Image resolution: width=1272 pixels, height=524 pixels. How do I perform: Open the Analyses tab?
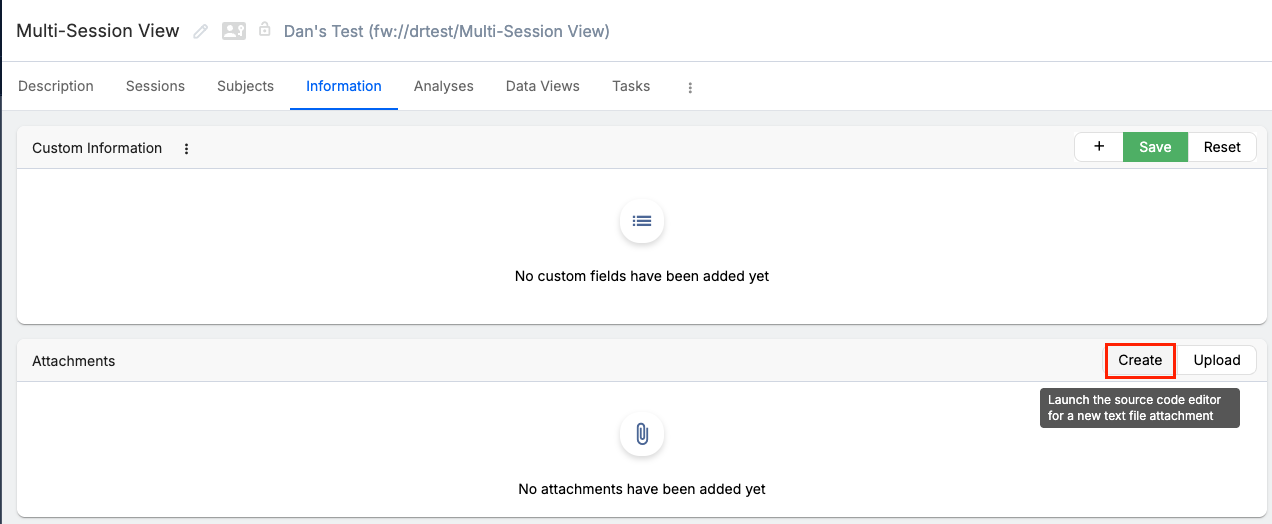(x=443, y=86)
